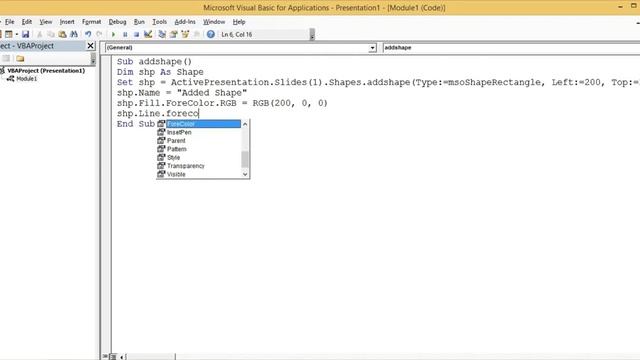Click the breakpoint margin beside the Set shp line
Image resolution: width=640 pixels, height=360 pixels.
[106, 82]
